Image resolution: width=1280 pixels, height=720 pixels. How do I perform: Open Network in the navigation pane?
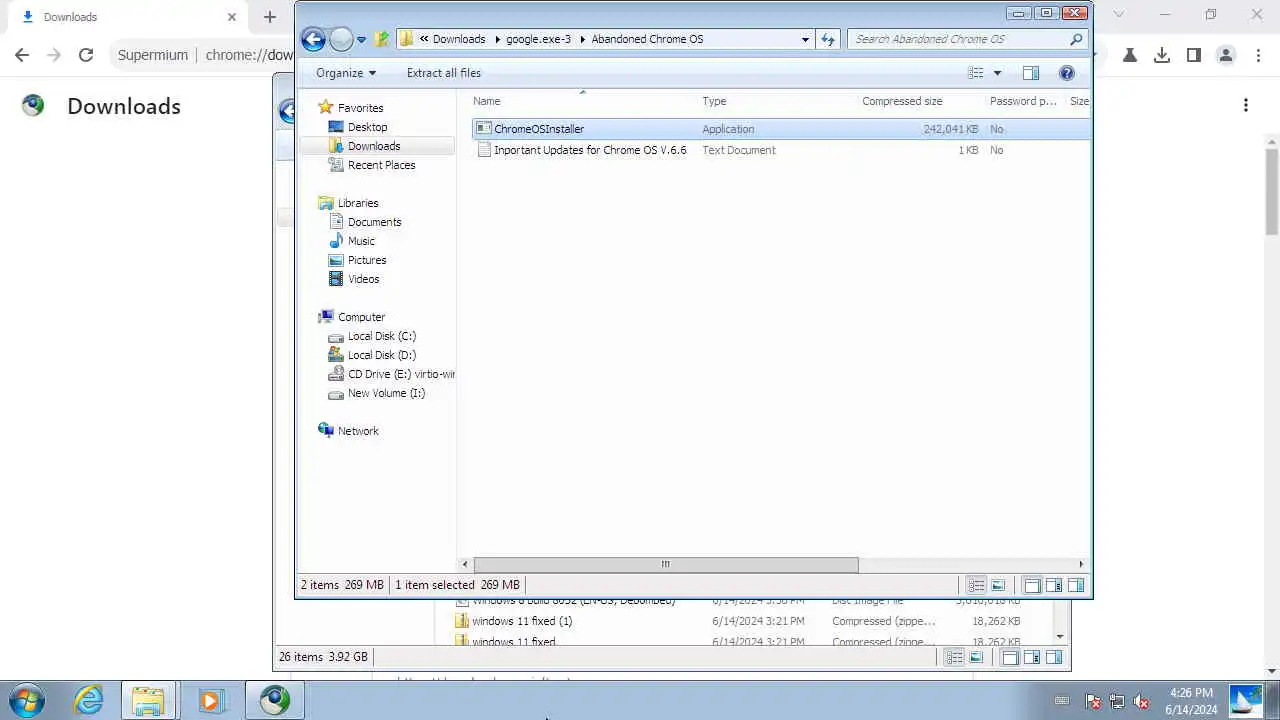click(358, 431)
